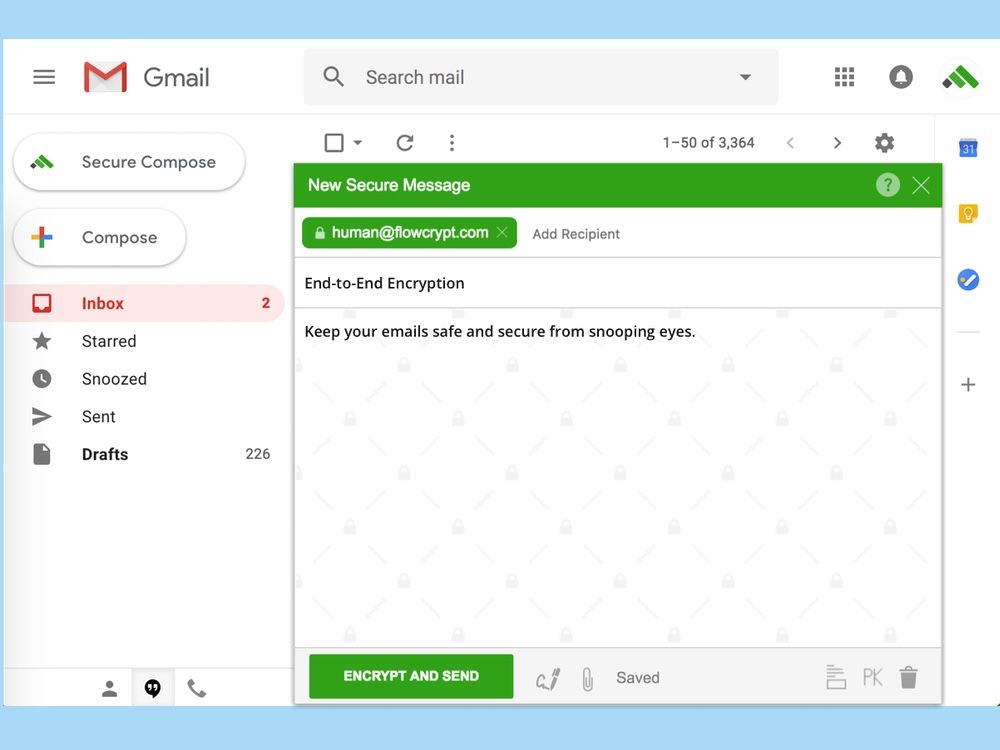The width and height of the screenshot is (1000, 750).
Task: Open the Google apps grid
Action: pyautogui.click(x=844, y=76)
